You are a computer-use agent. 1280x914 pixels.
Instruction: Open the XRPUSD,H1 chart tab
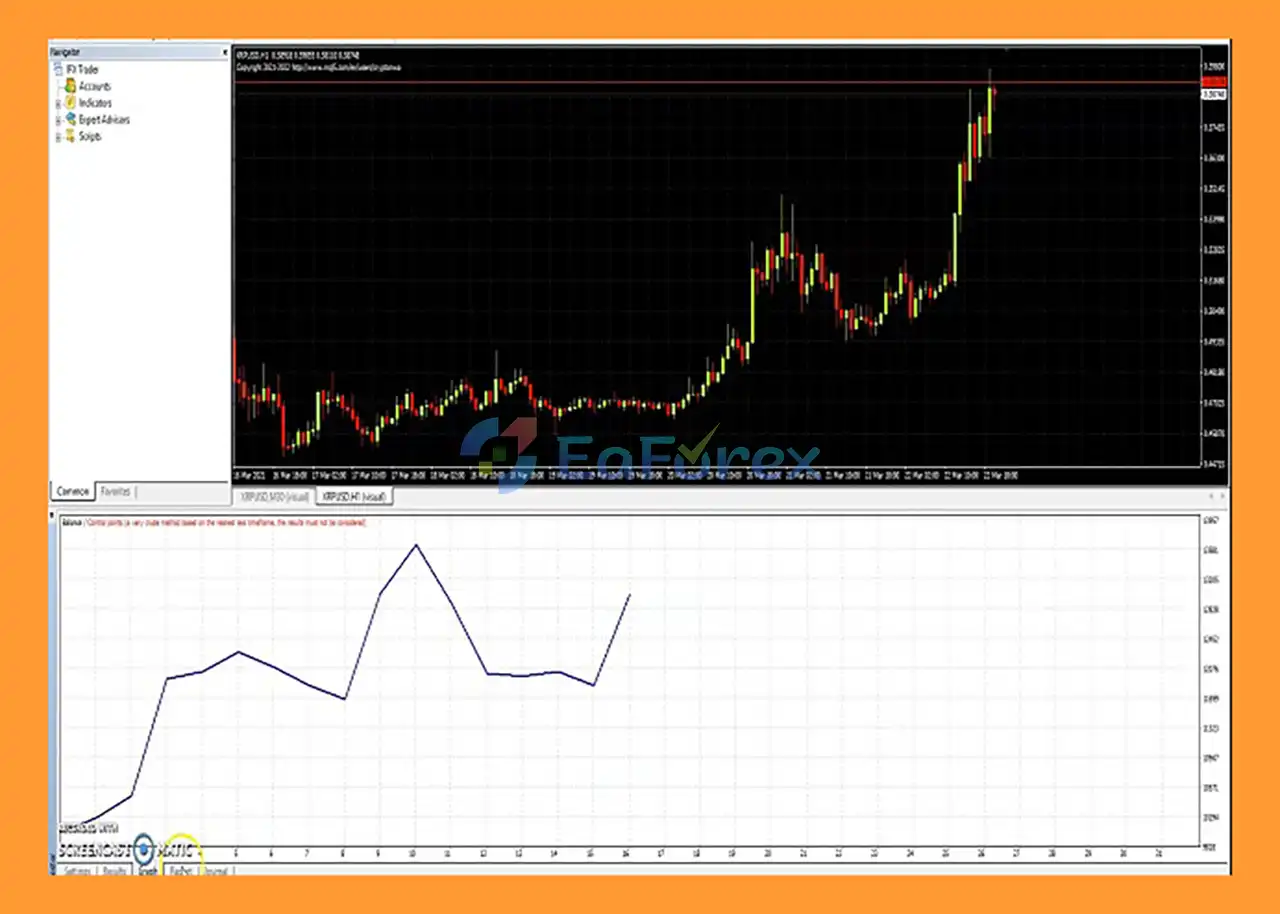pos(355,496)
